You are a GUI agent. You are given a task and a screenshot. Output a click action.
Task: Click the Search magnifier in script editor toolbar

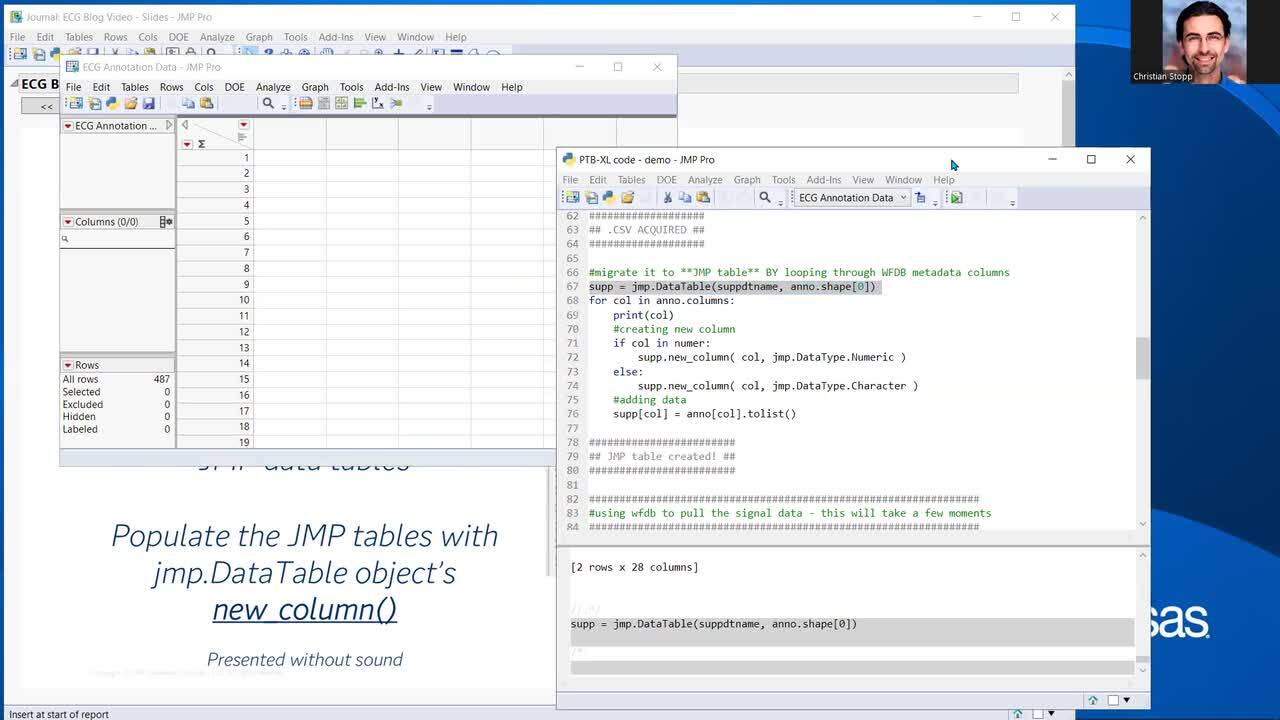(x=765, y=198)
